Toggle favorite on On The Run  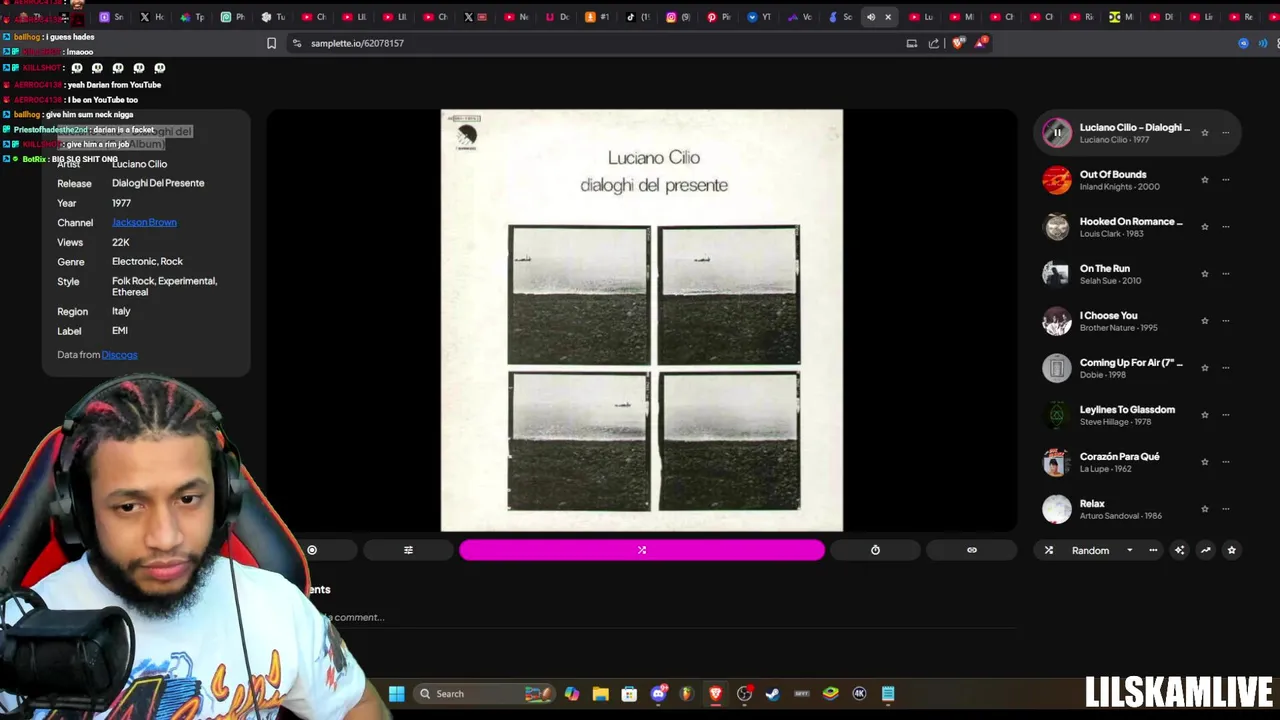pyautogui.click(x=1205, y=274)
